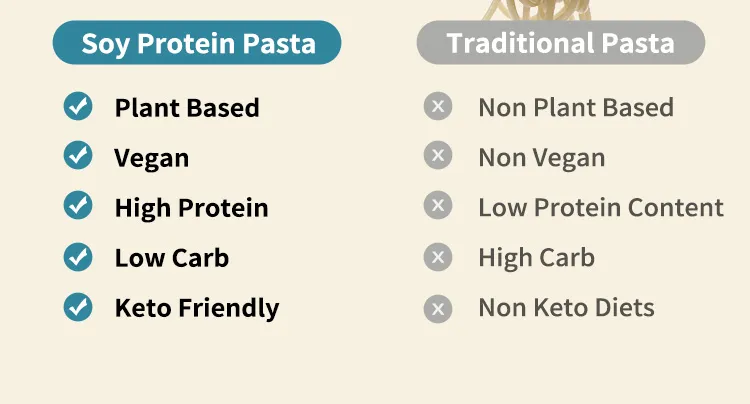Screen dimensions: 750x404
Task: Click the Keto Friendly feature text
Action: (197, 308)
